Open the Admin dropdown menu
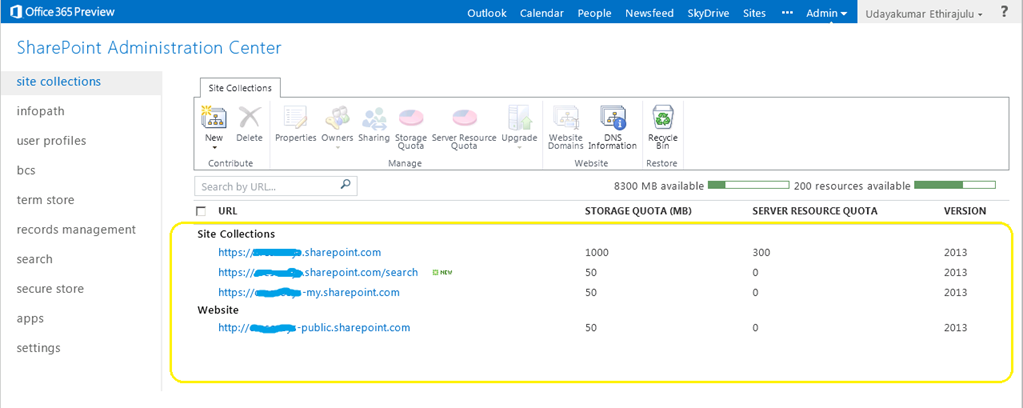This screenshot has height=408, width=1023. [827, 13]
